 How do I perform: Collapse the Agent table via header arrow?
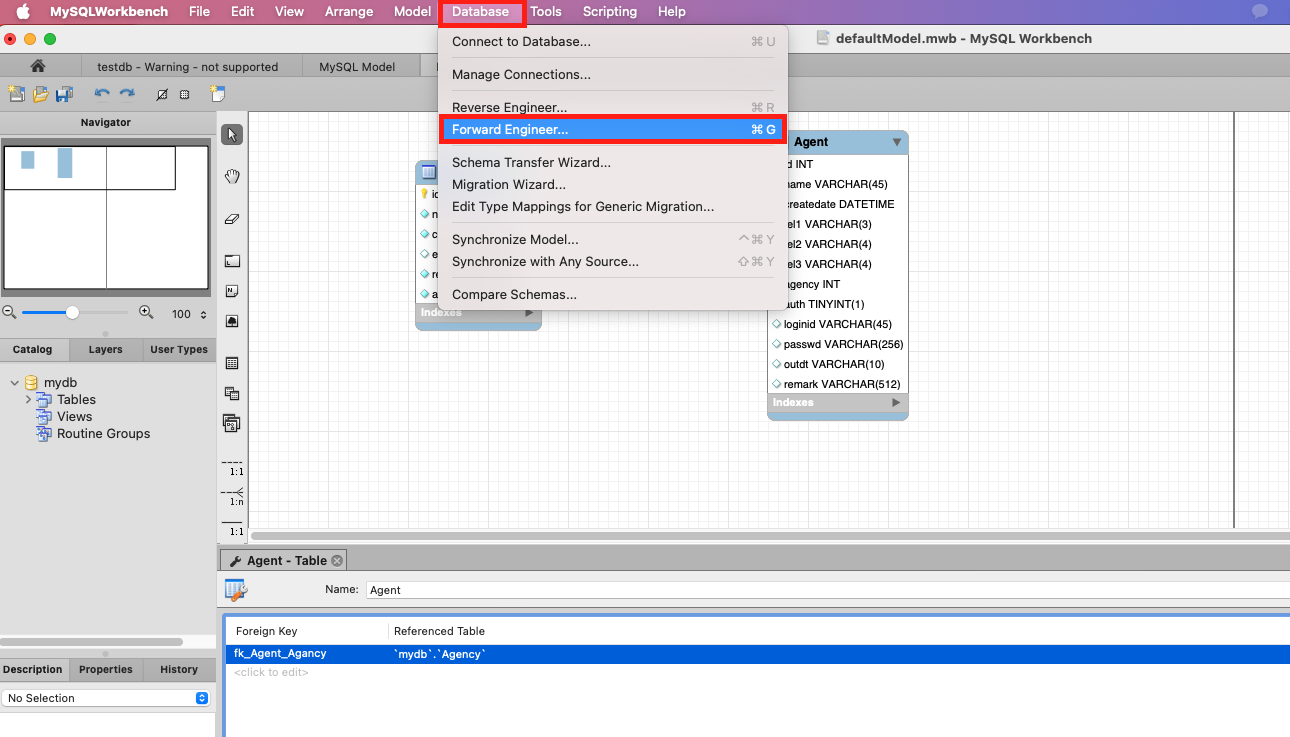[897, 142]
